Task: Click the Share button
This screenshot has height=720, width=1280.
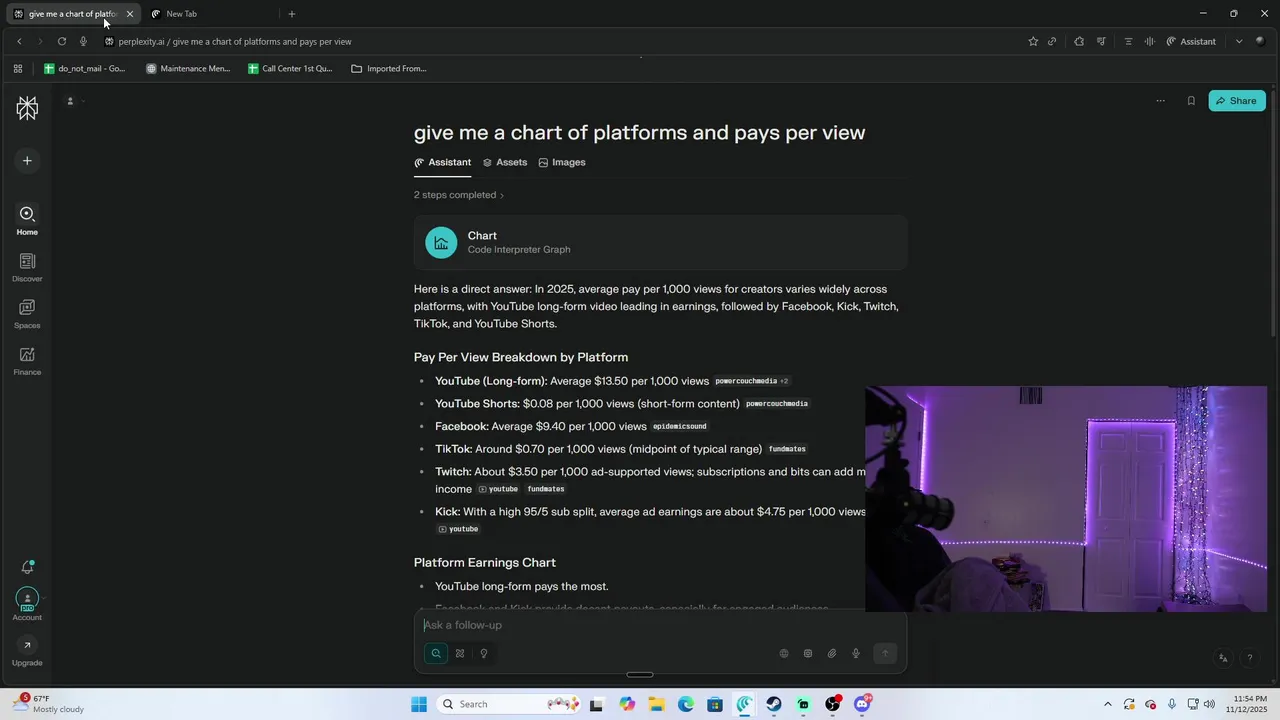Action: [x=1237, y=101]
